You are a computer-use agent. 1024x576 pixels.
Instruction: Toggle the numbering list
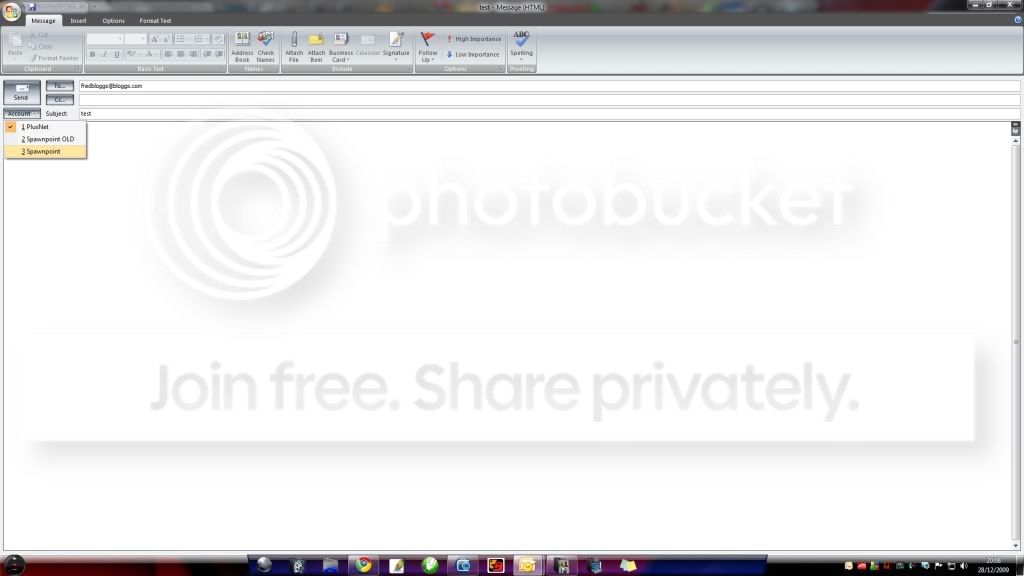(200, 39)
